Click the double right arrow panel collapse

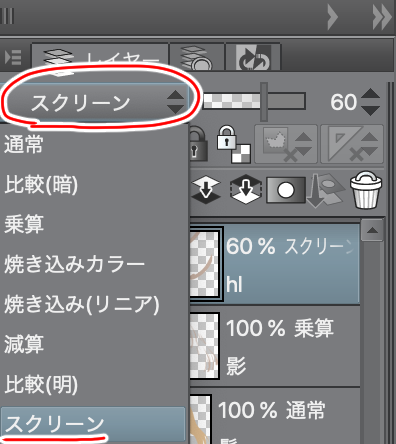[x=382, y=17]
